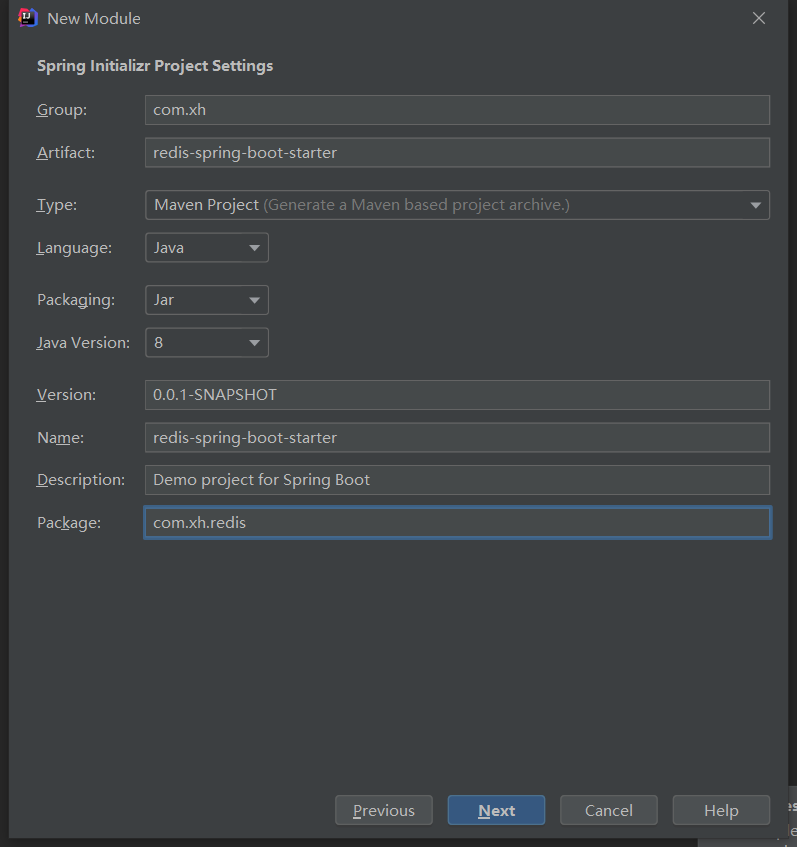Viewport: 797px width, 847px height.
Task: Open the Language dropdown showing Java
Action: 207,248
